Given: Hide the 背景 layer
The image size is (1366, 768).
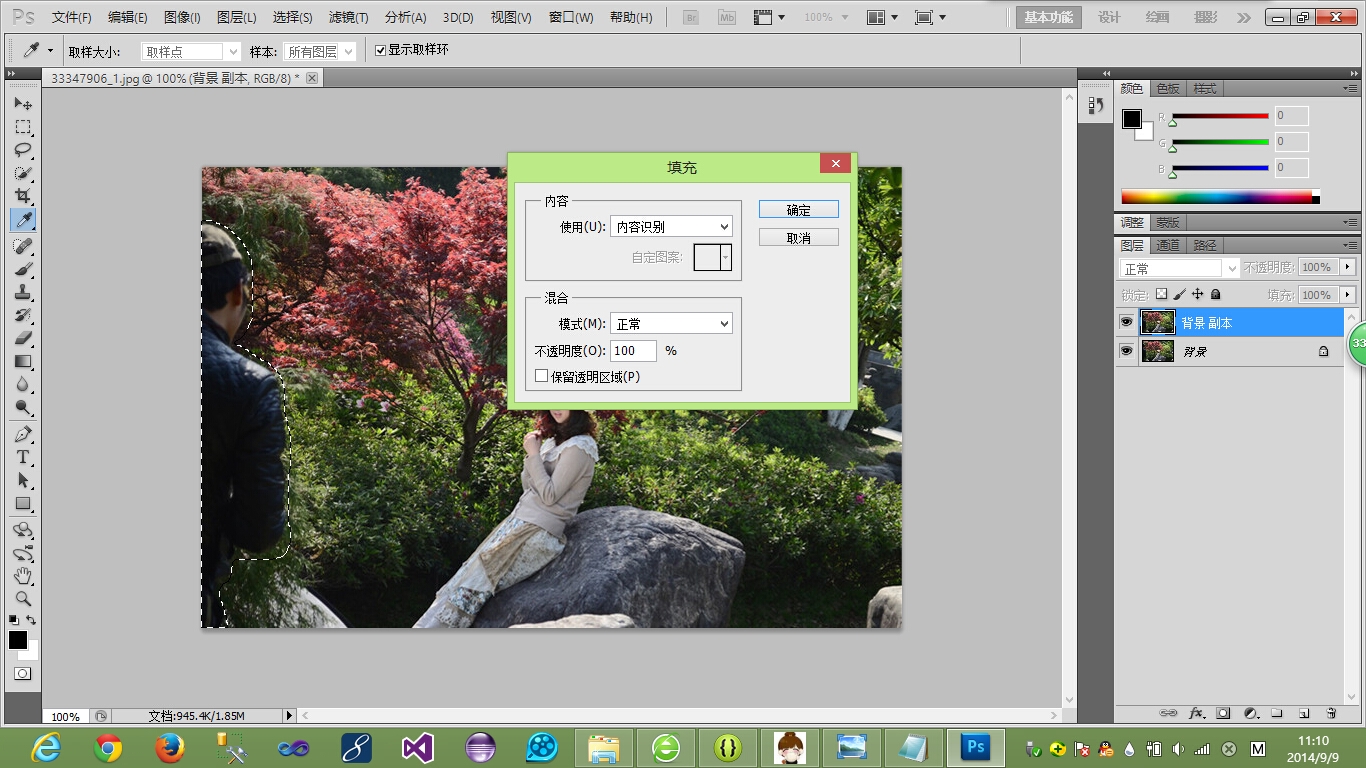Looking at the screenshot, I should [1126, 351].
